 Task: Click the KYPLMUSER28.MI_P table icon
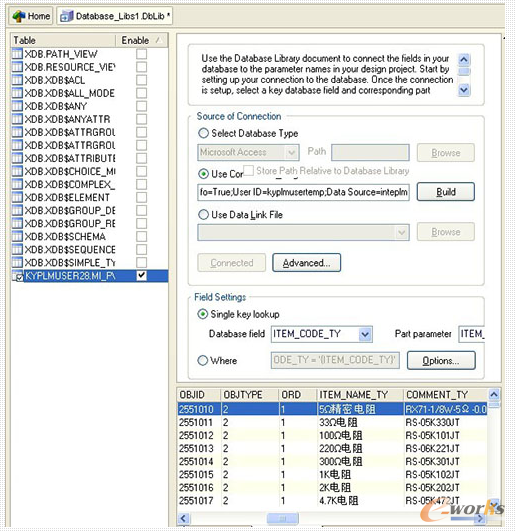[17, 276]
